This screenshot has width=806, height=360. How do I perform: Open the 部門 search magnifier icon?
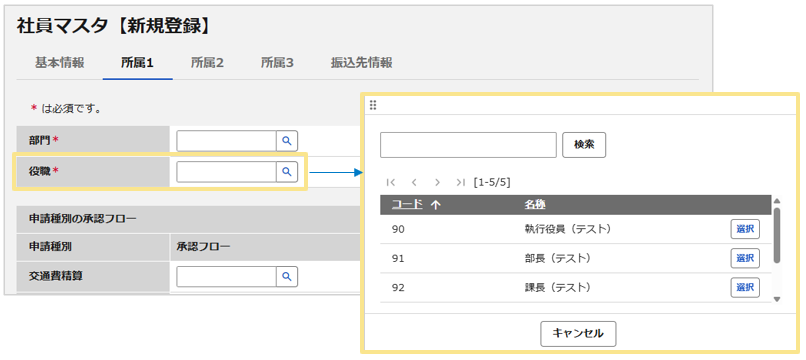[287, 141]
